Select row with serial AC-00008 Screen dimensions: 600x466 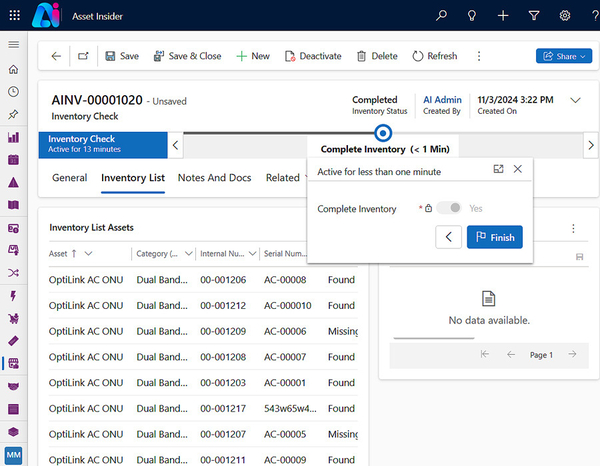click(x=203, y=280)
